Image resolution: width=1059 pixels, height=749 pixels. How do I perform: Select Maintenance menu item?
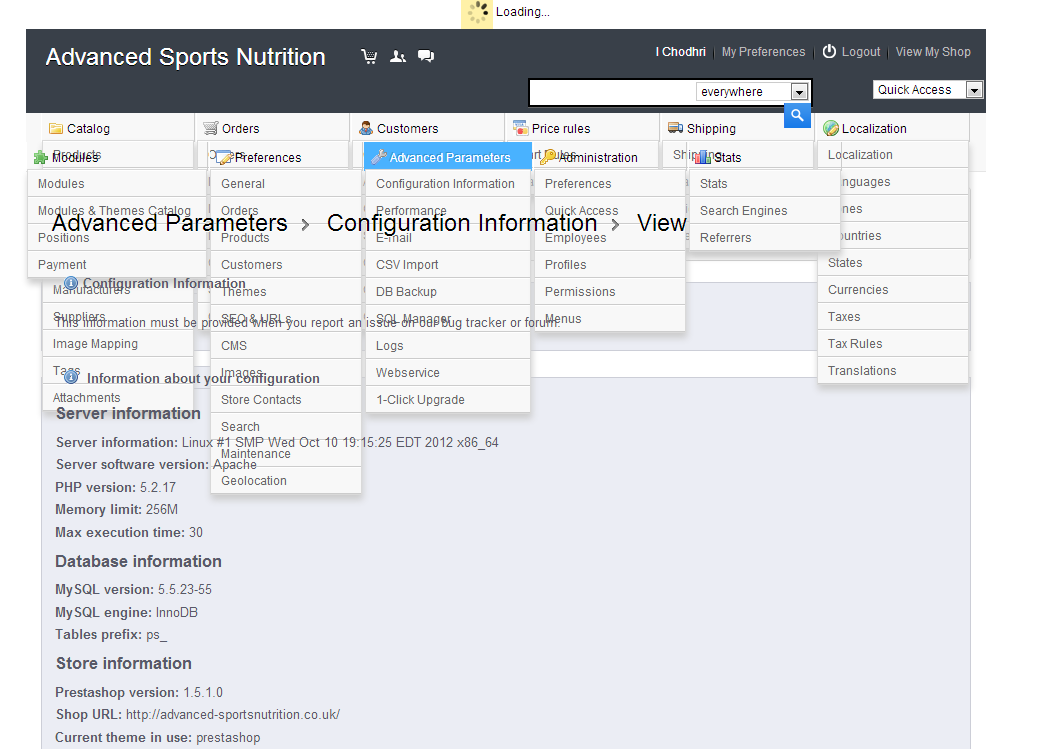click(286, 454)
